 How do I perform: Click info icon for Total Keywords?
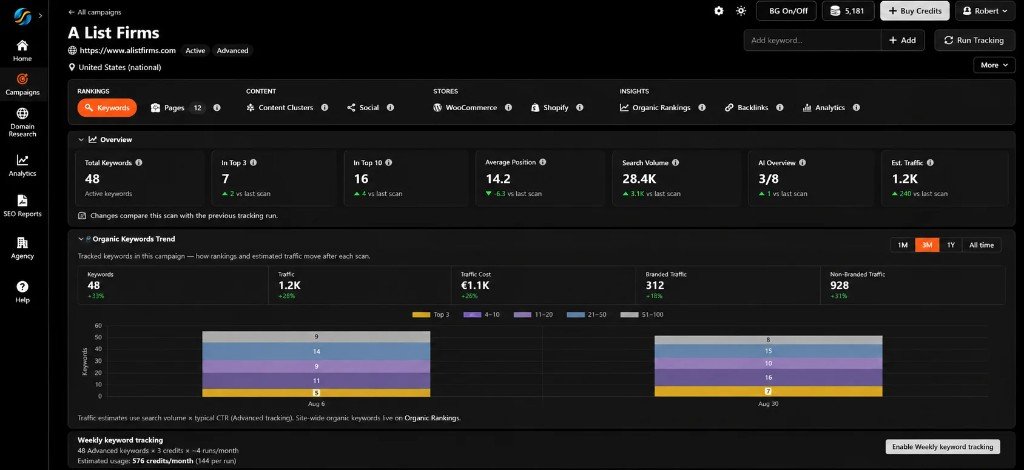tap(138, 163)
